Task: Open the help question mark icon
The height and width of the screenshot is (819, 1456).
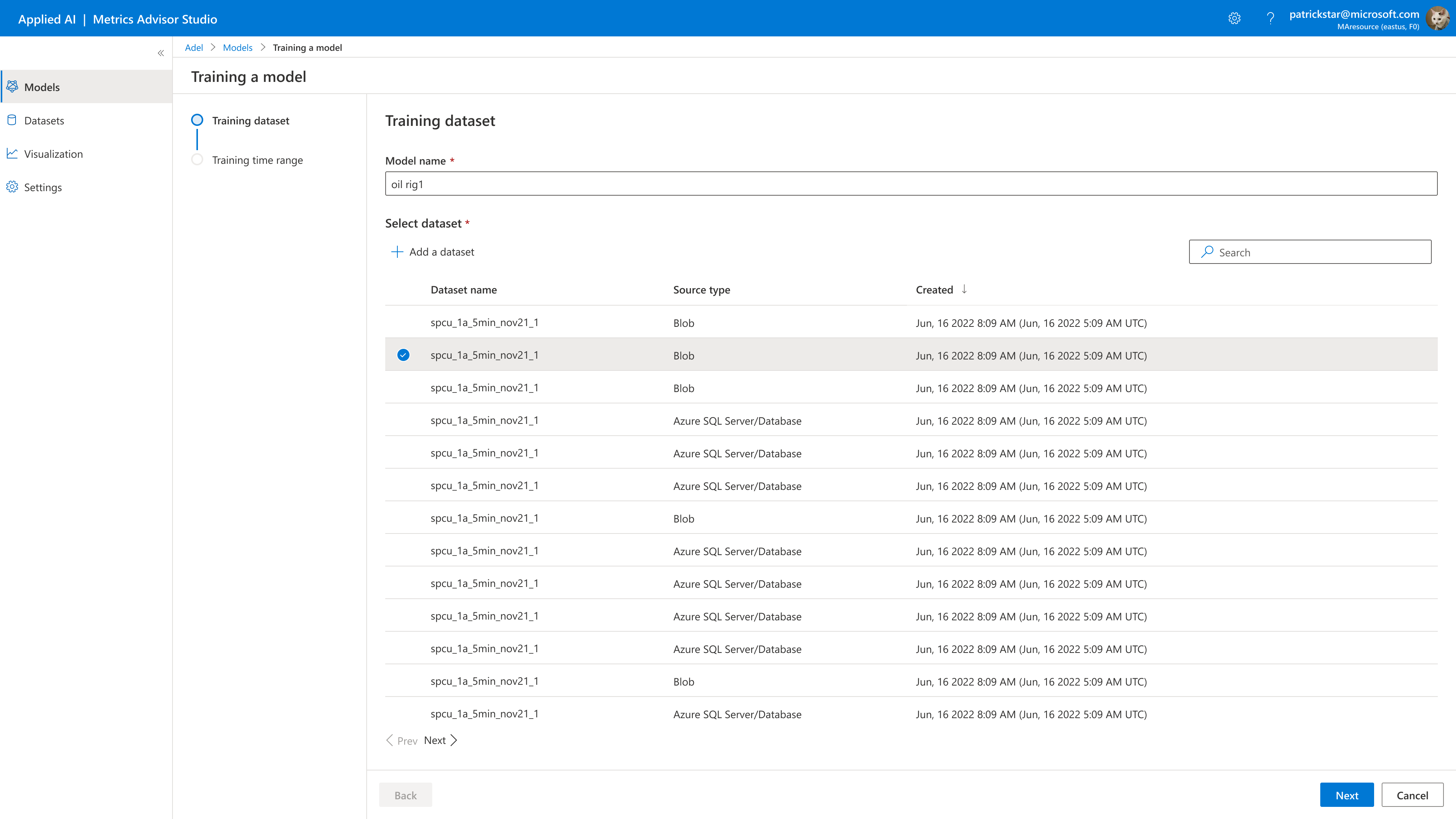Action: 1270,19
